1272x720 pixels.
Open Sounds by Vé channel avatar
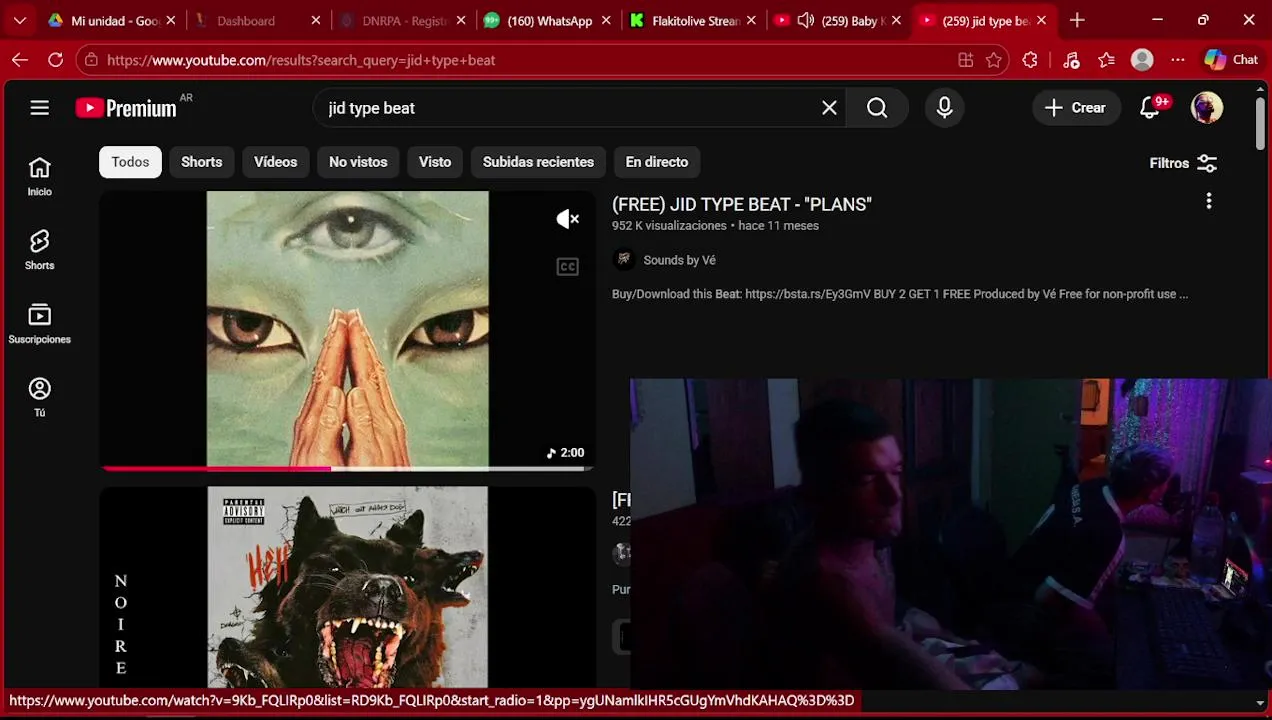point(623,260)
